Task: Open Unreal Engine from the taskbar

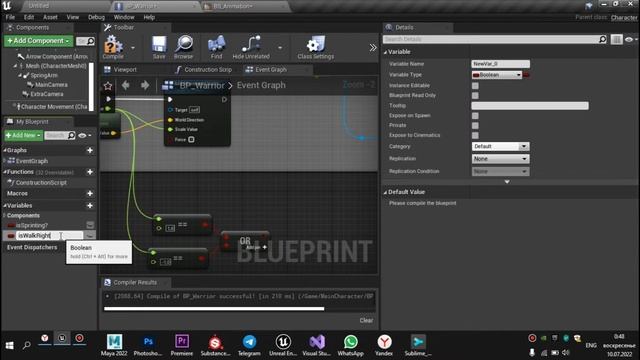Action: point(283,345)
